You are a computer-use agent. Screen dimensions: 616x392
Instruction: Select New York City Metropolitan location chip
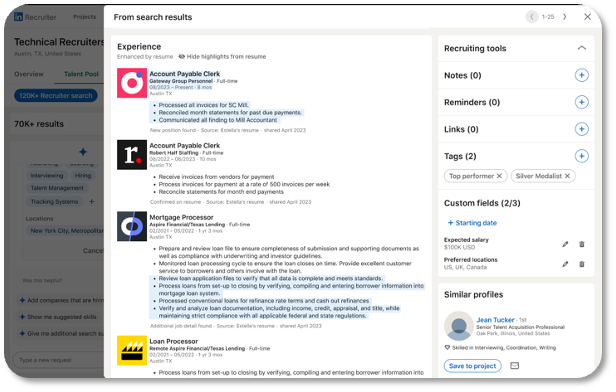[x=65, y=231]
